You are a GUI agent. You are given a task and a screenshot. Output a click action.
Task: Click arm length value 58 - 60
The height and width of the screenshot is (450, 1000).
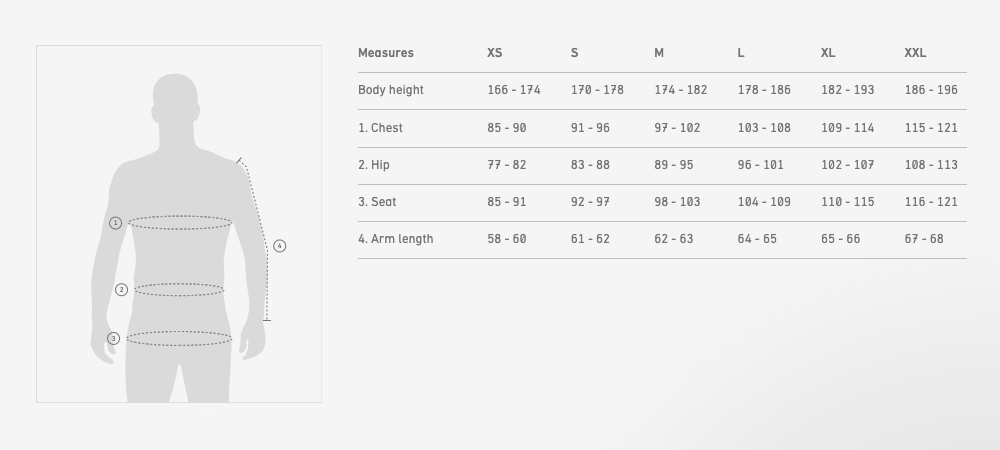506,239
